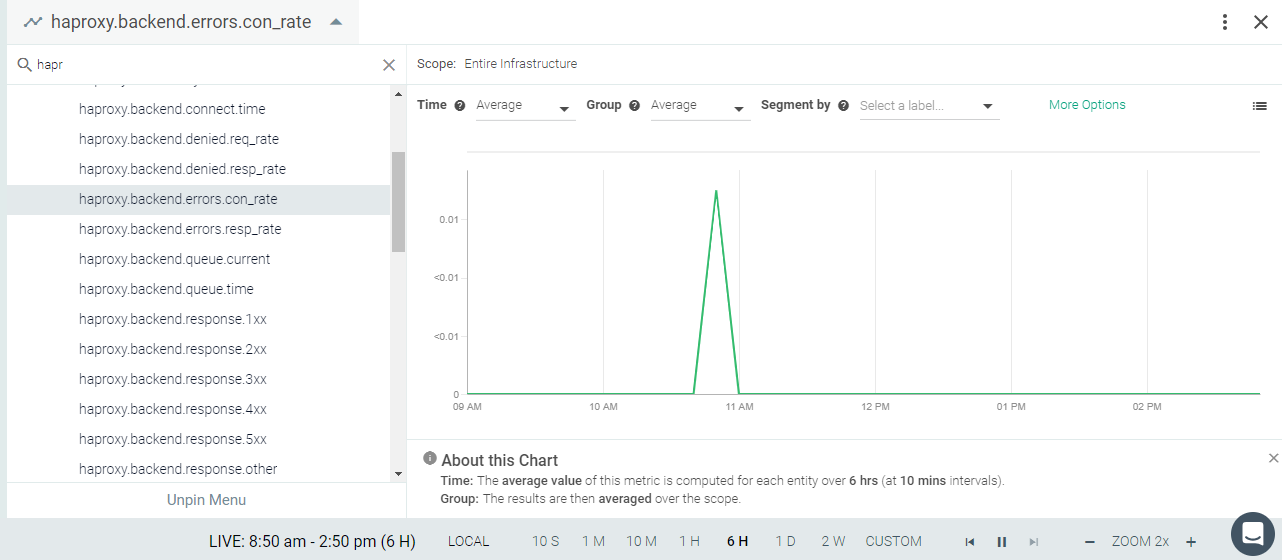This screenshot has height=560, width=1282.
Task: Select haproxy.backend.denied.req_rate metric
Action: pyautogui.click(x=198, y=139)
